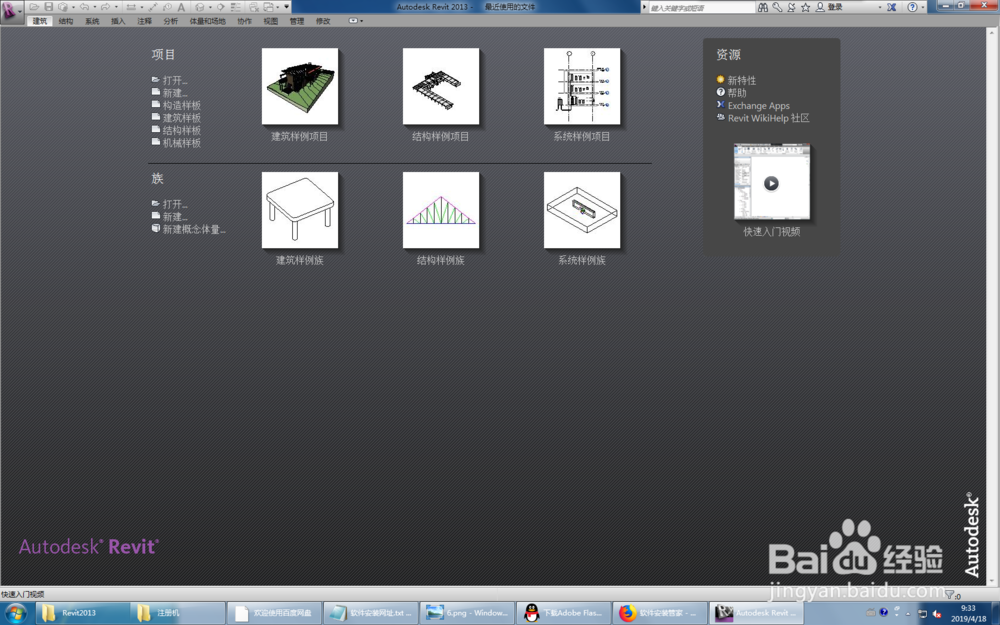Expand the Synchronize dropdown arrow
The height and width of the screenshot is (625, 1000).
click(x=73, y=7)
